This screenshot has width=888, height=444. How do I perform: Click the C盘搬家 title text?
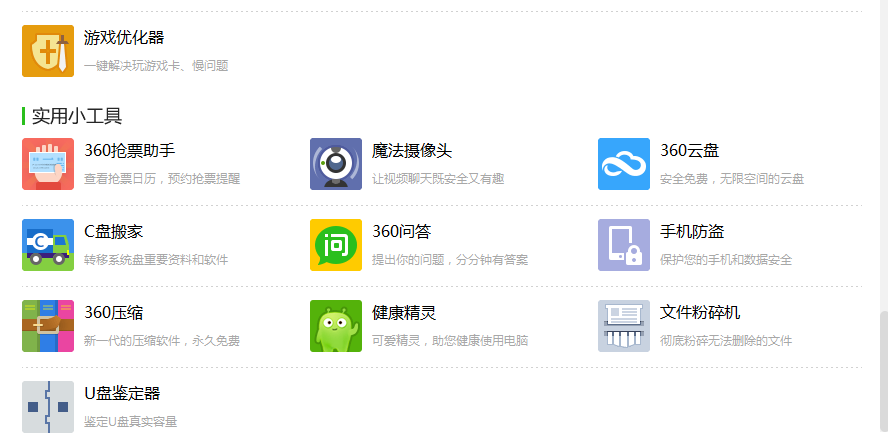[x=114, y=232]
